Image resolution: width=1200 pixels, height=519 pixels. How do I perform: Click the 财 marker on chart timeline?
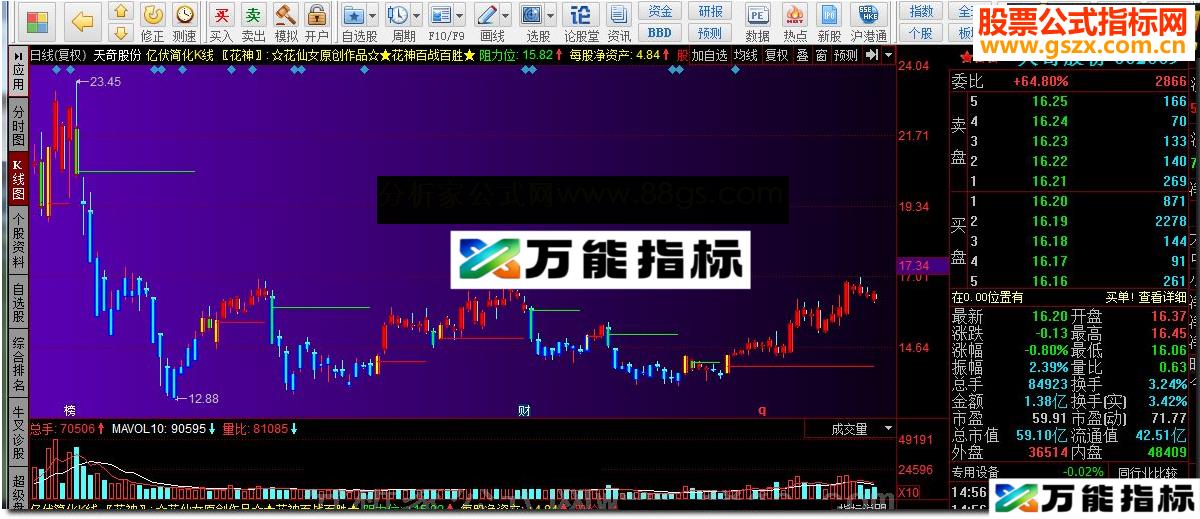click(x=524, y=411)
